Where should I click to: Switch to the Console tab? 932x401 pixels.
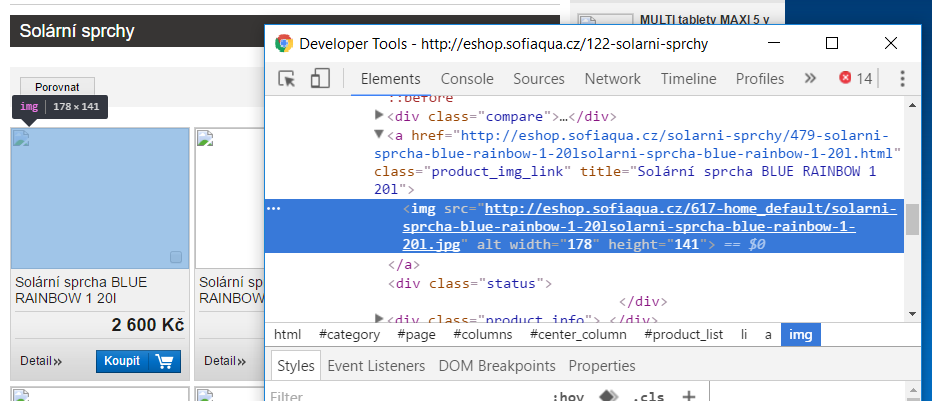pyautogui.click(x=467, y=79)
